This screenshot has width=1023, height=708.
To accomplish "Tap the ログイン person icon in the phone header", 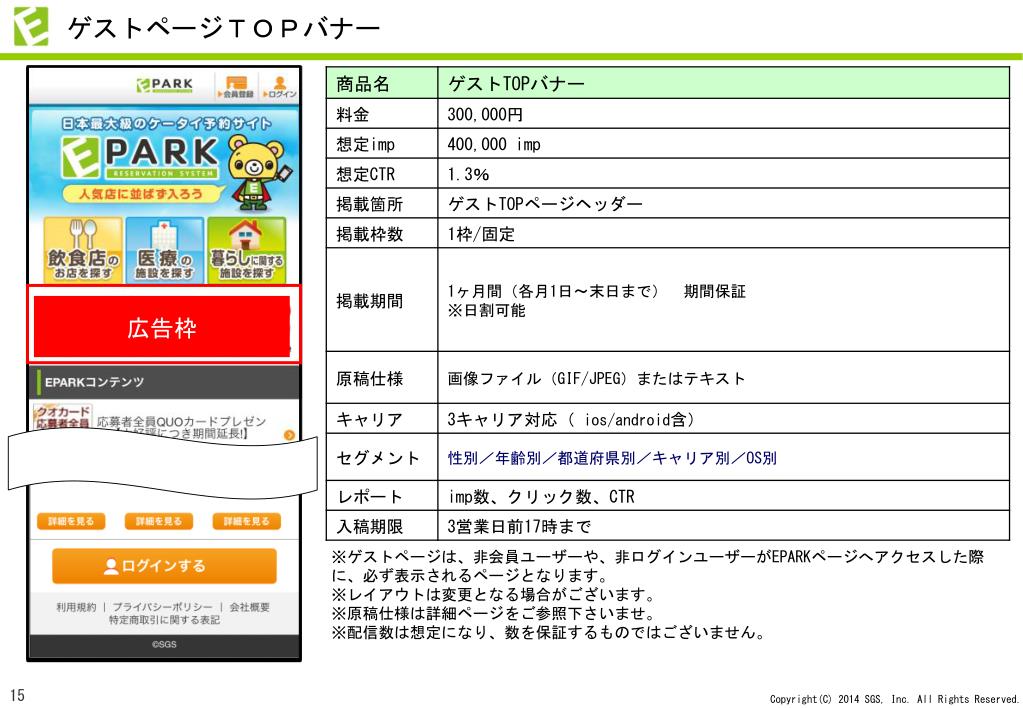I will coord(280,86).
